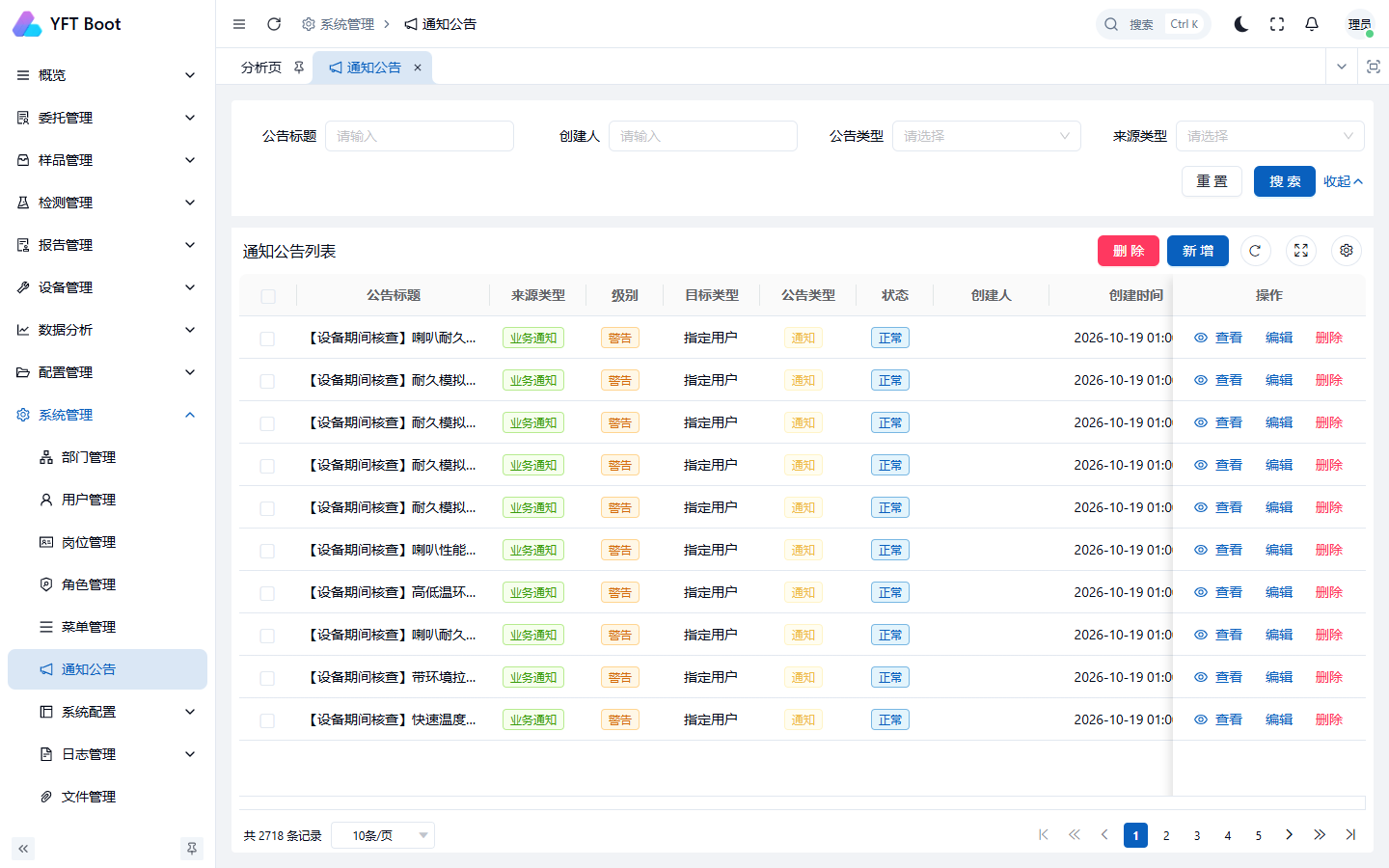Open 菜单管理 in the sidebar
The height and width of the screenshot is (868, 1389).
click(107, 627)
